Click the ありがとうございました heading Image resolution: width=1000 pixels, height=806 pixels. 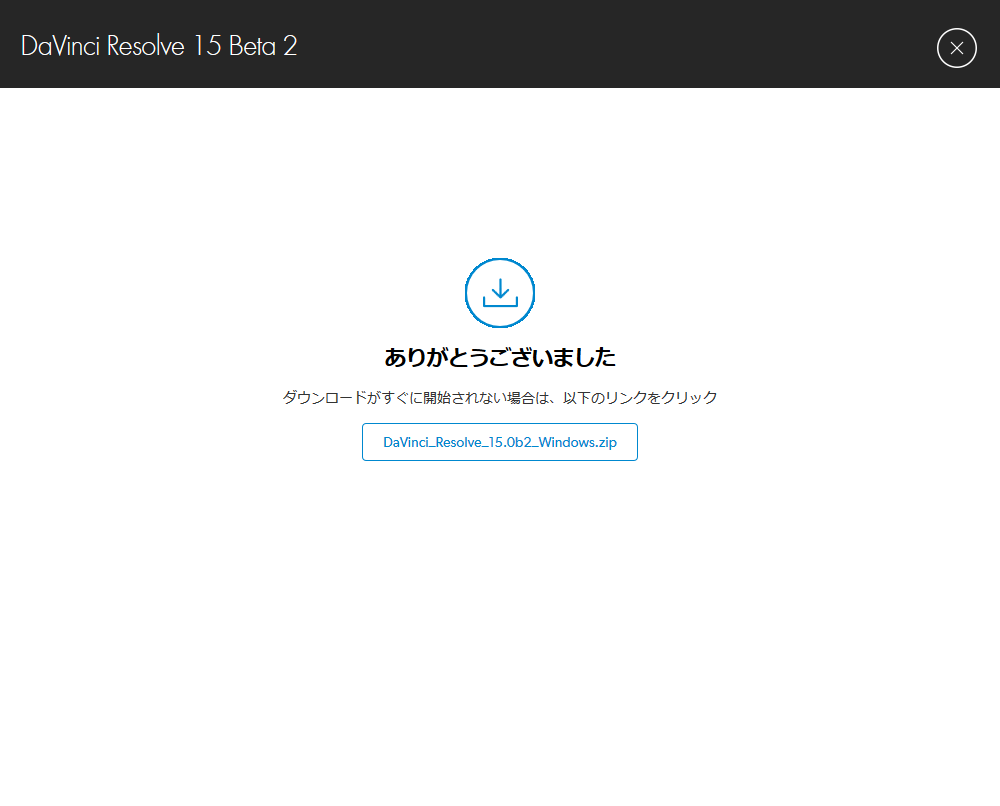coord(499,357)
